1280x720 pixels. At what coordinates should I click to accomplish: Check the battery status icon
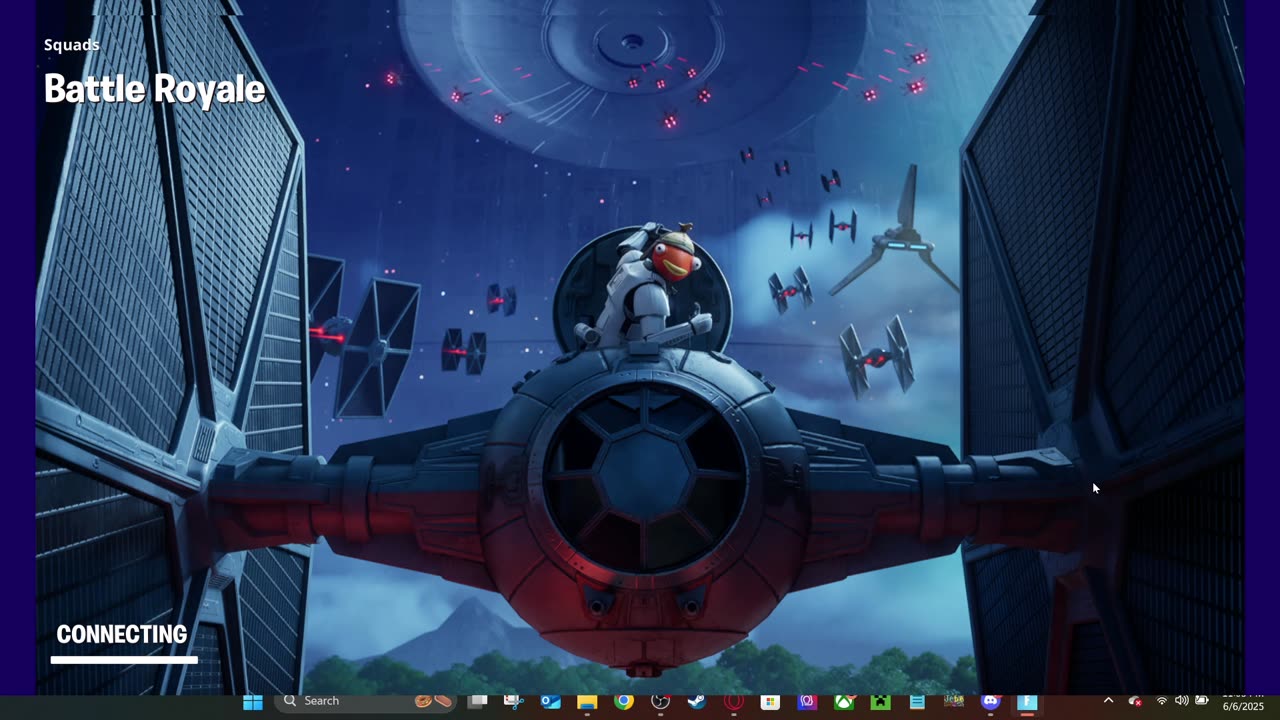[x=1202, y=701]
